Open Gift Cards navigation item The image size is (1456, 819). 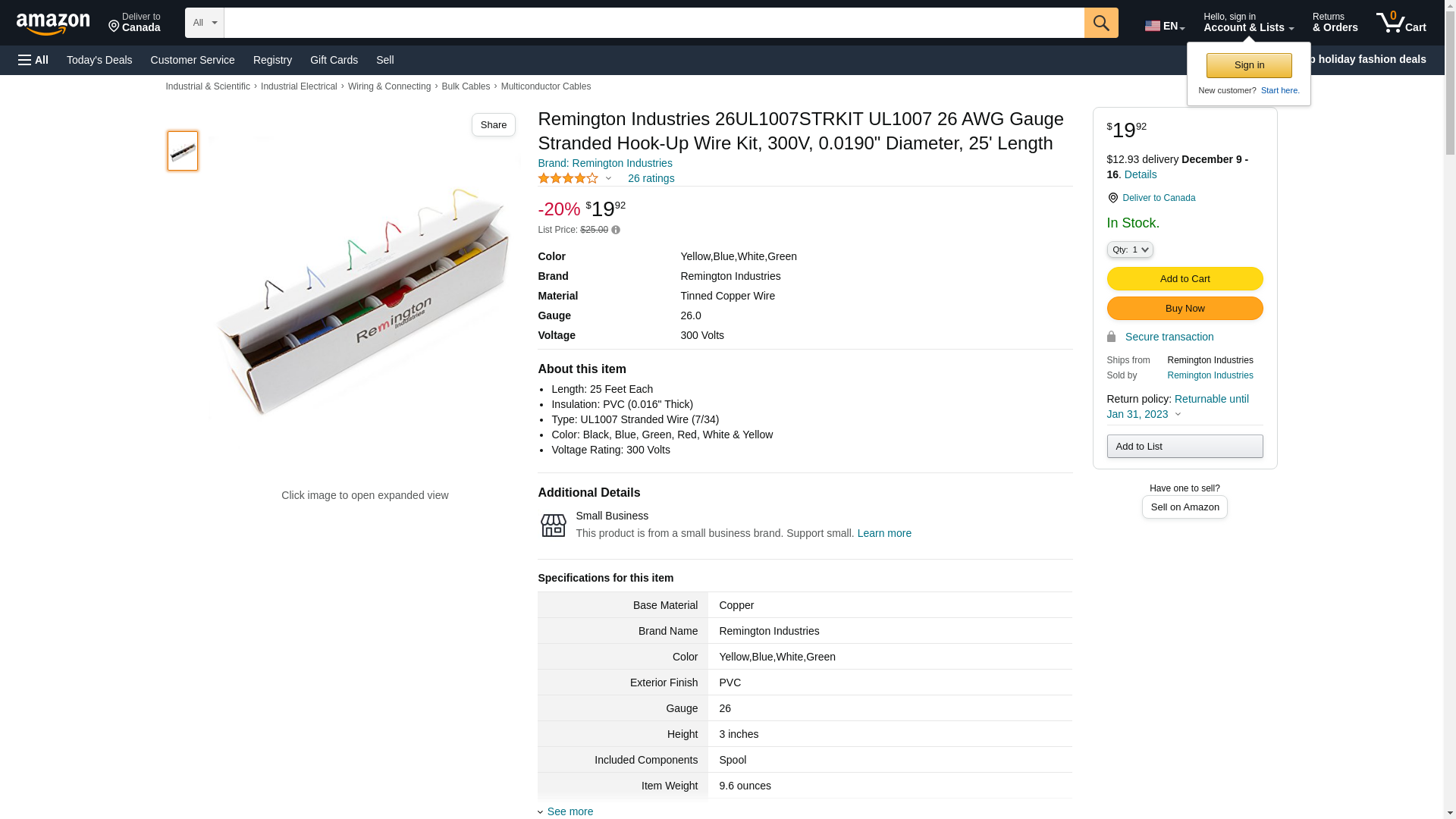coord(334,60)
